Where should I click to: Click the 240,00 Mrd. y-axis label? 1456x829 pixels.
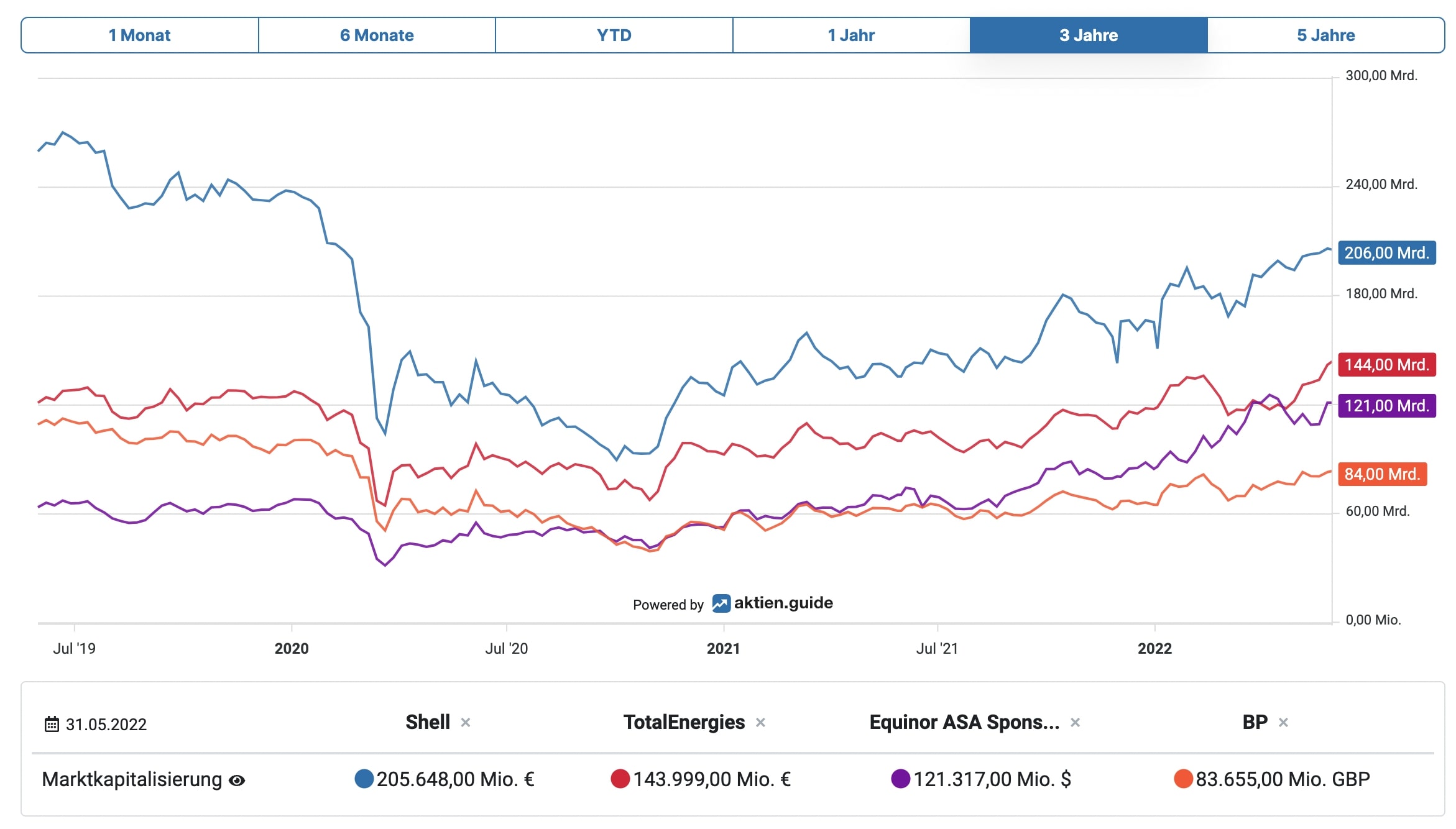1381,185
